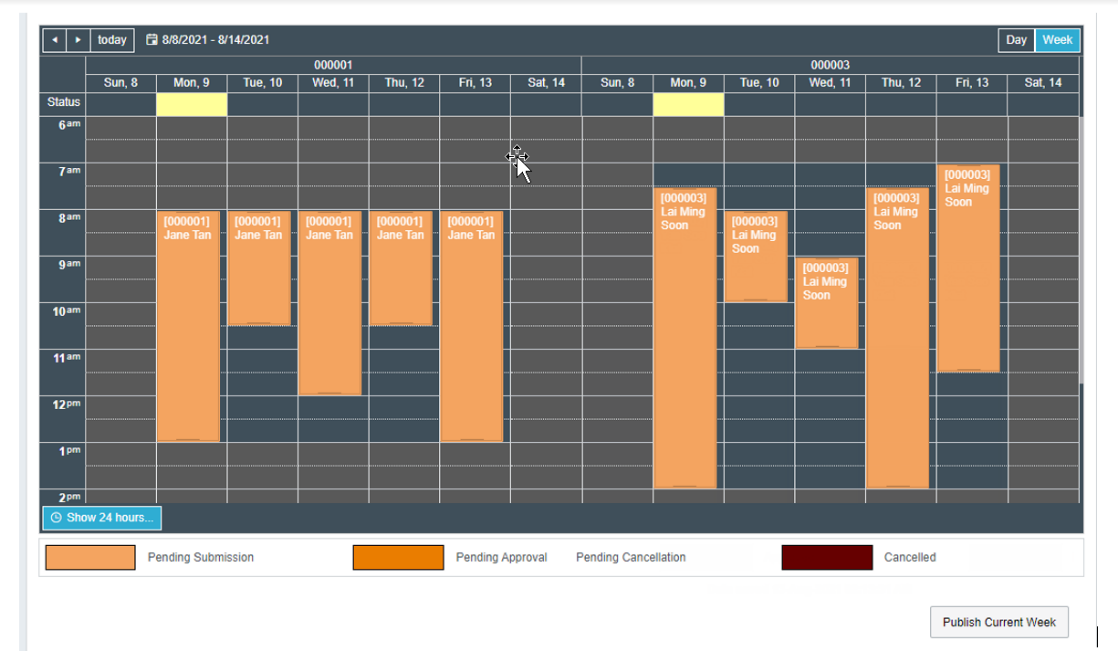Go to next week arrow

[x=78, y=40]
